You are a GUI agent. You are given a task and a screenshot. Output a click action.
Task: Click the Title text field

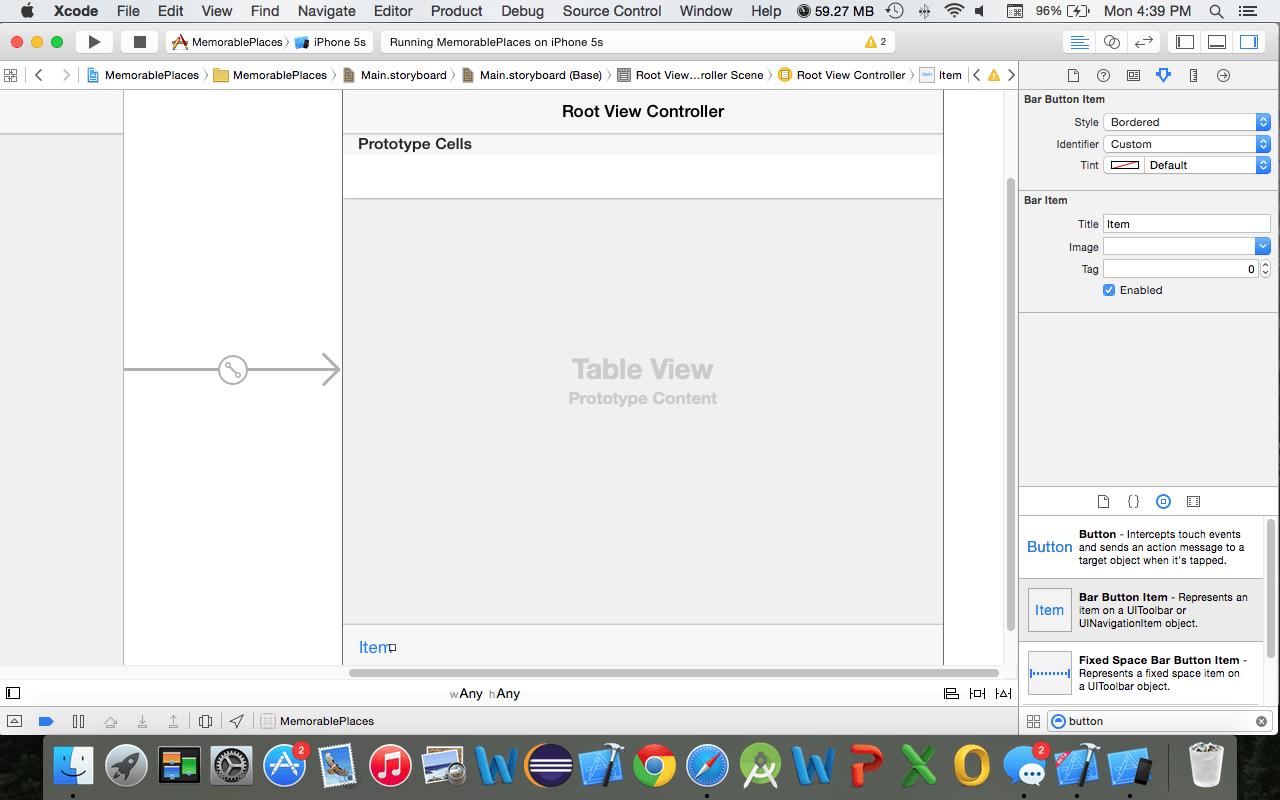tap(1186, 224)
